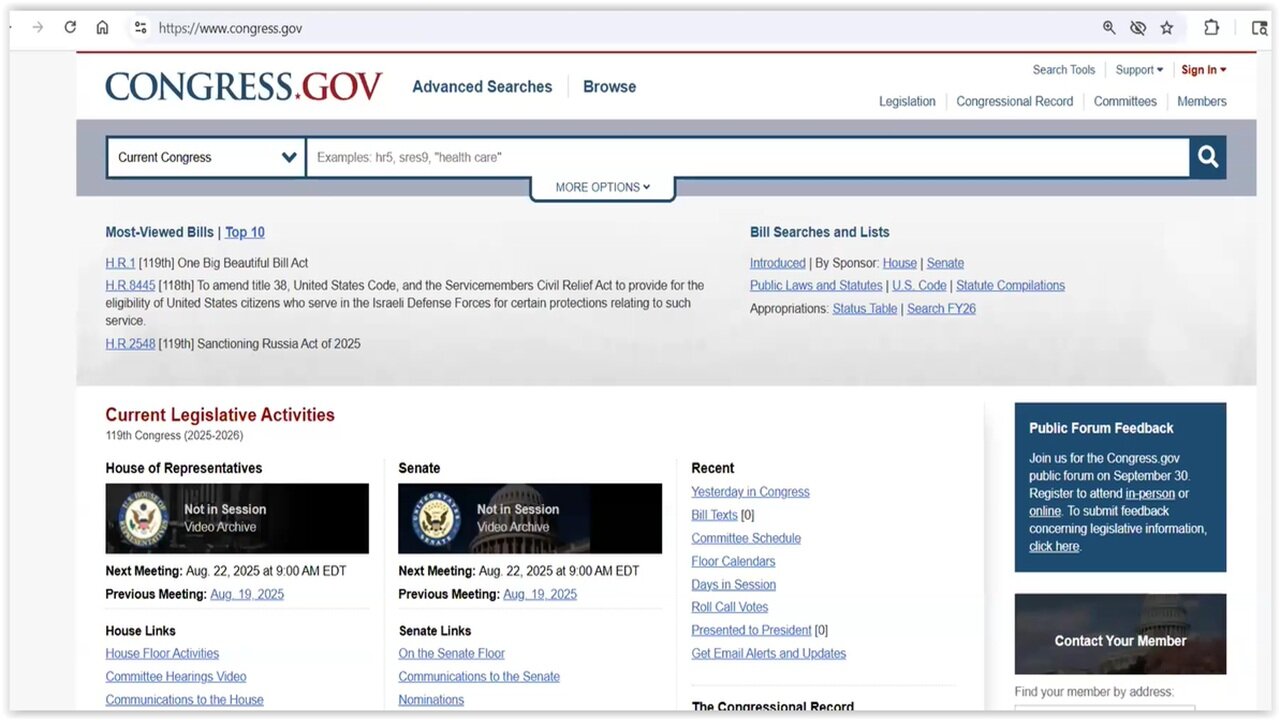
Task: Open bill H.R.8445
Action: coord(130,285)
